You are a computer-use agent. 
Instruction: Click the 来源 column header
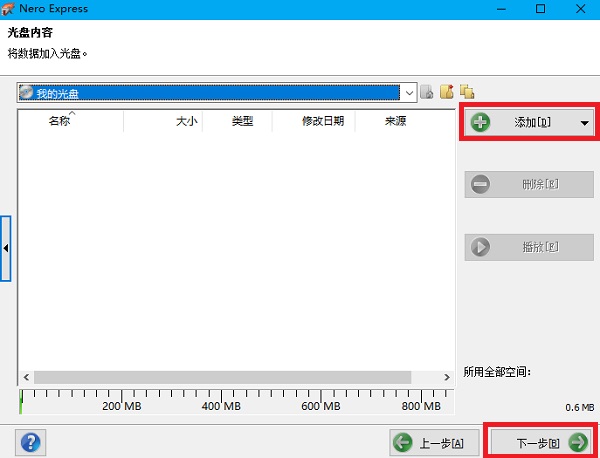pos(395,122)
